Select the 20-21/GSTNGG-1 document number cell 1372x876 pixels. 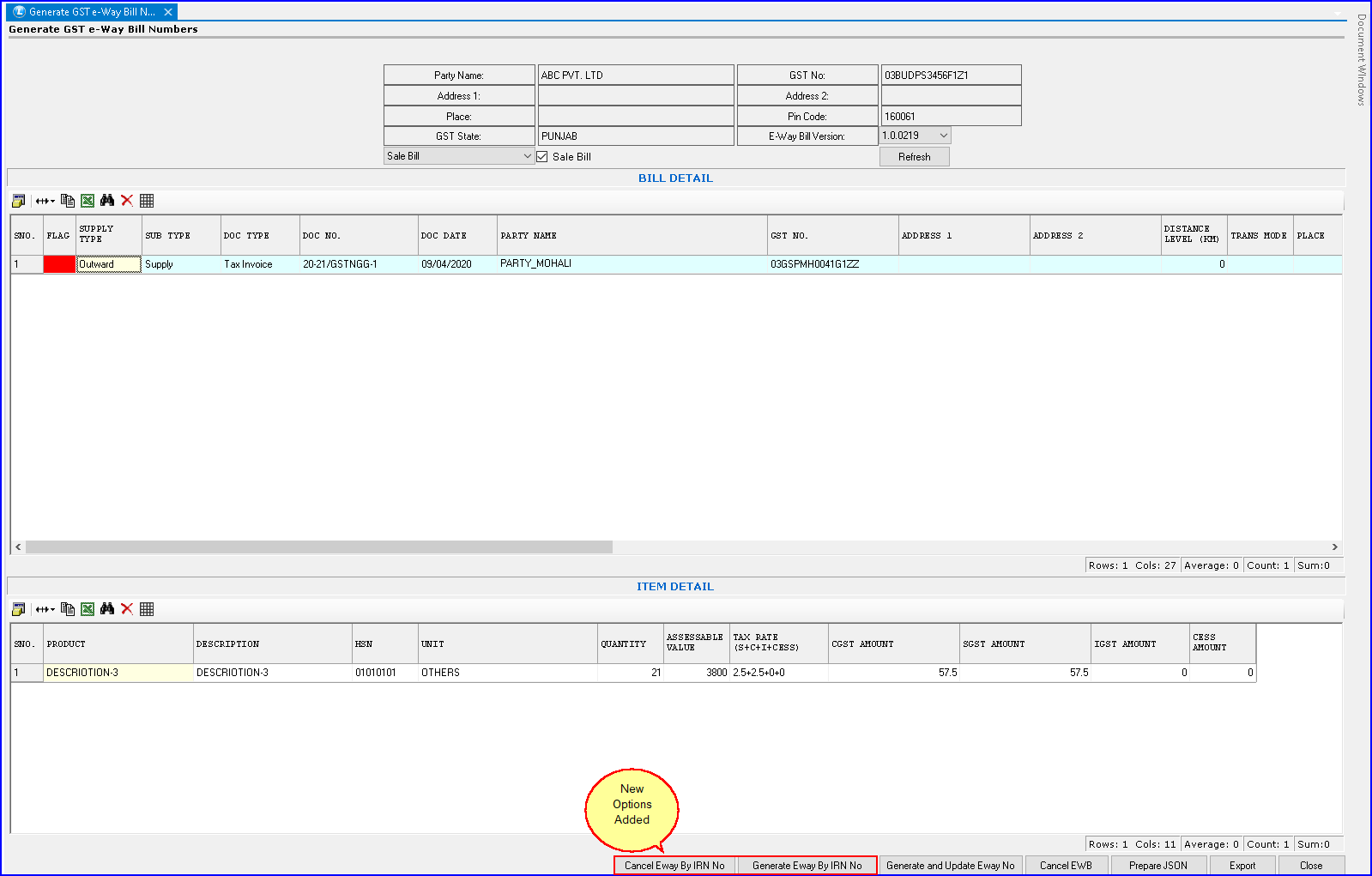pyautogui.click(x=359, y=264)
